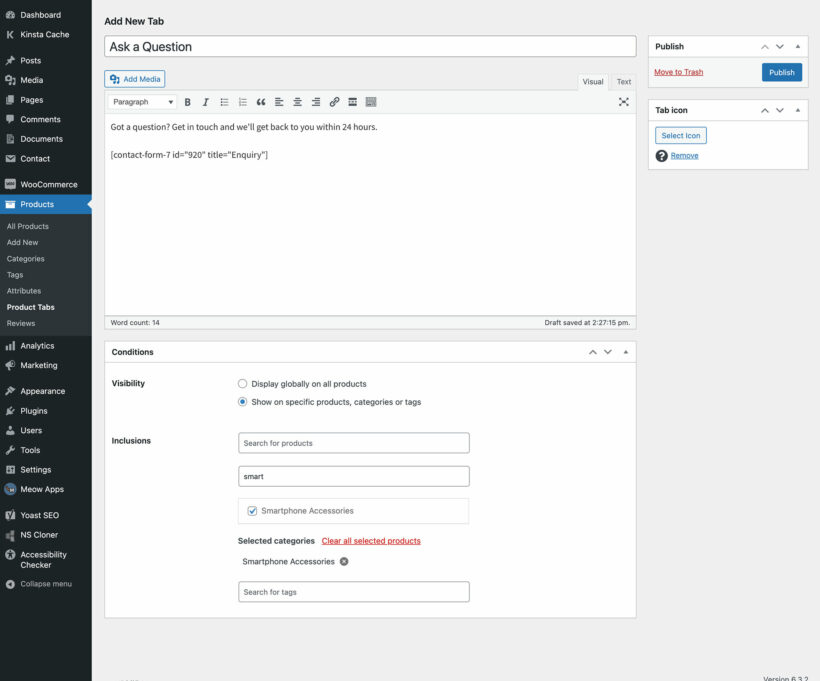Center align the text
Viewport: 820px width, 681px height.
point(297,101)
